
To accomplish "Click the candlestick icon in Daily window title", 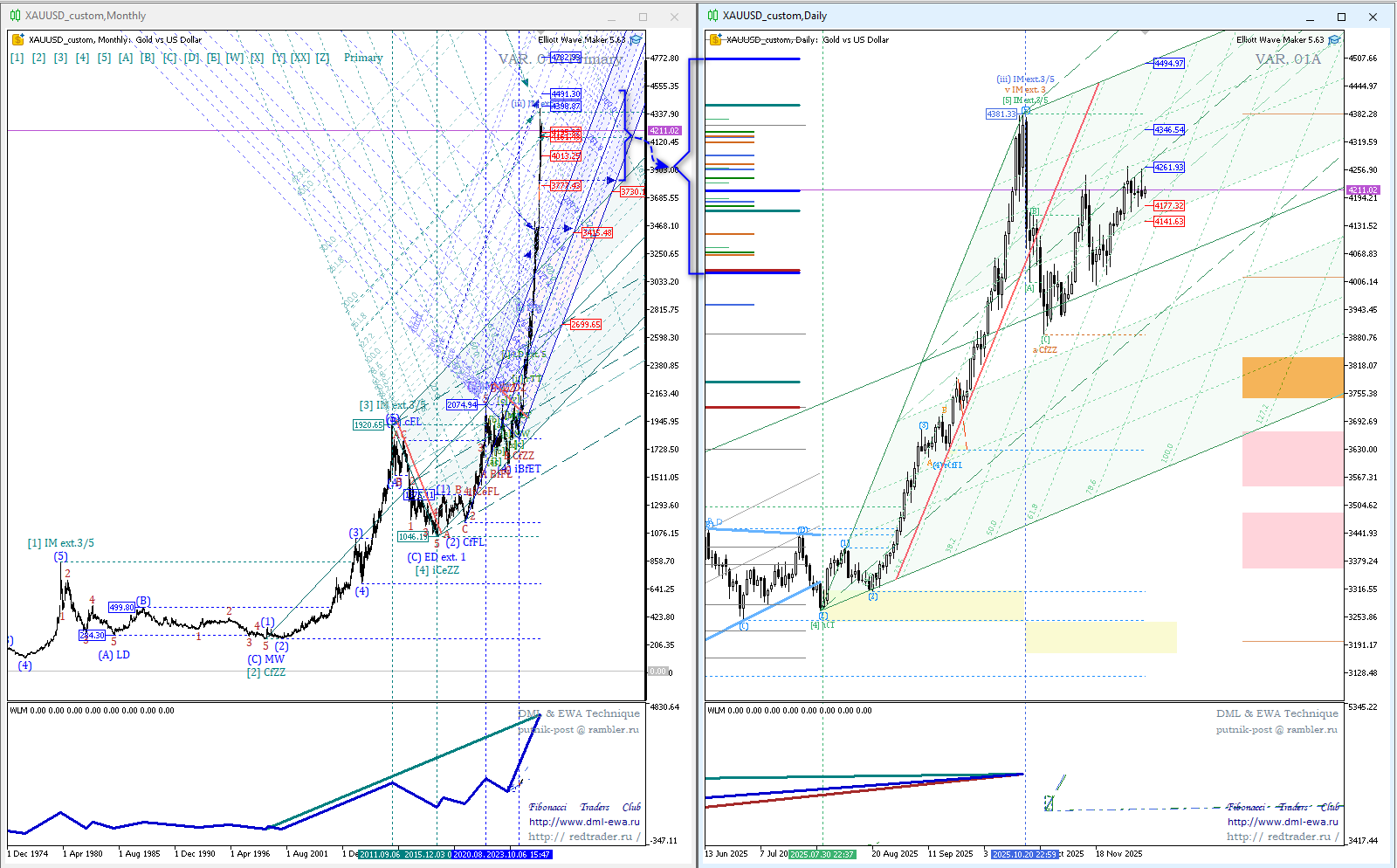I will click(712, 16).
